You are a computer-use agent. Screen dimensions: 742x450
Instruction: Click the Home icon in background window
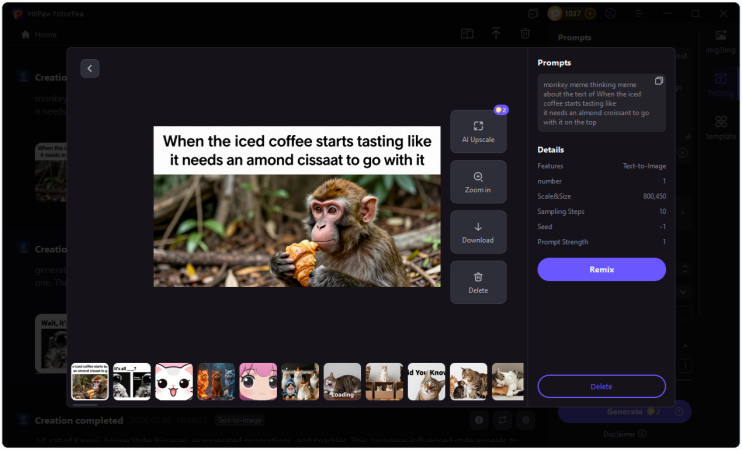pos(26,35)
